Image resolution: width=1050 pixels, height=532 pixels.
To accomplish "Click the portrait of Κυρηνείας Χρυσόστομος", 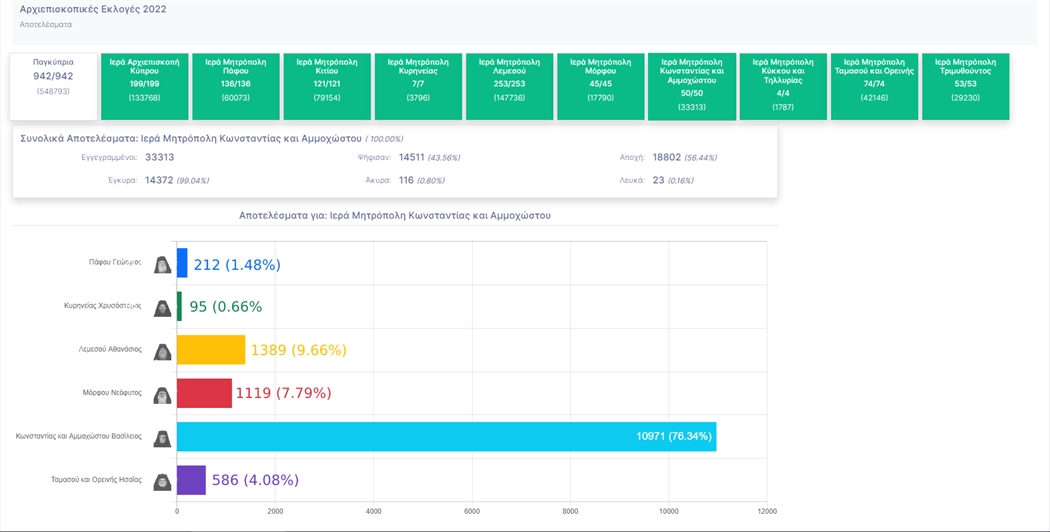I will tap(162, 307).
